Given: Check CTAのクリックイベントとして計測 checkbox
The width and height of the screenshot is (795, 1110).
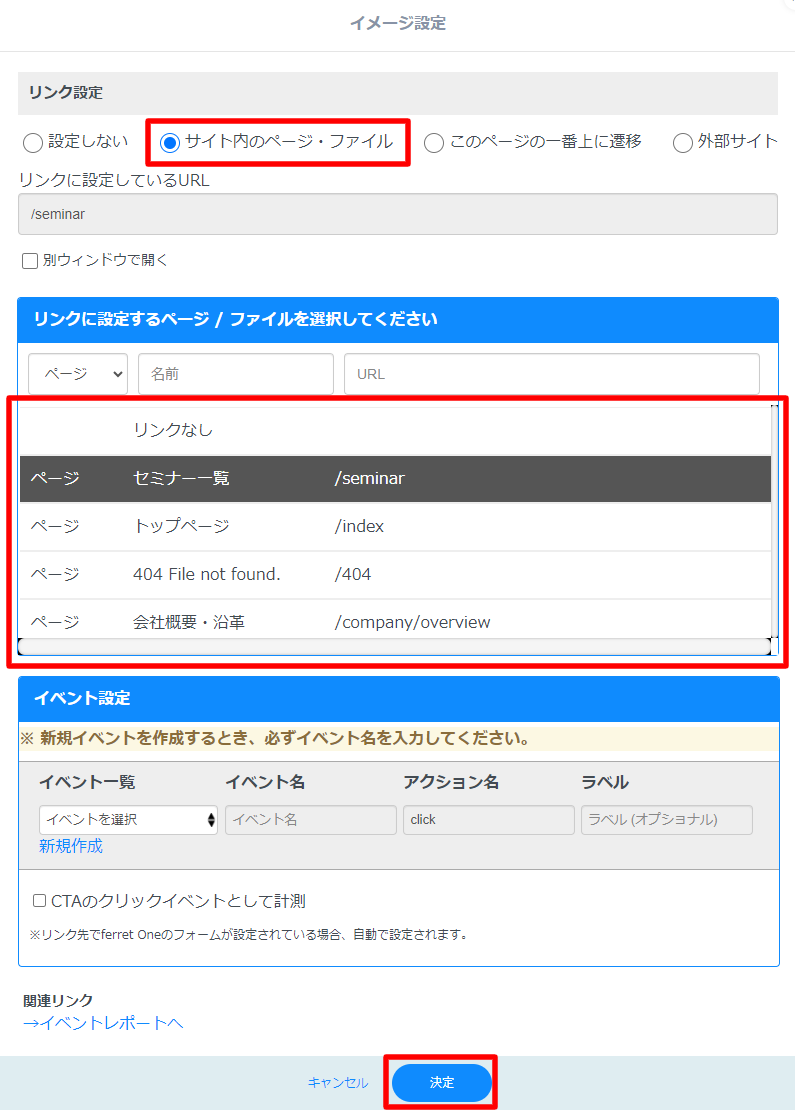Looking at the screenshot, I should pos(40,900).
